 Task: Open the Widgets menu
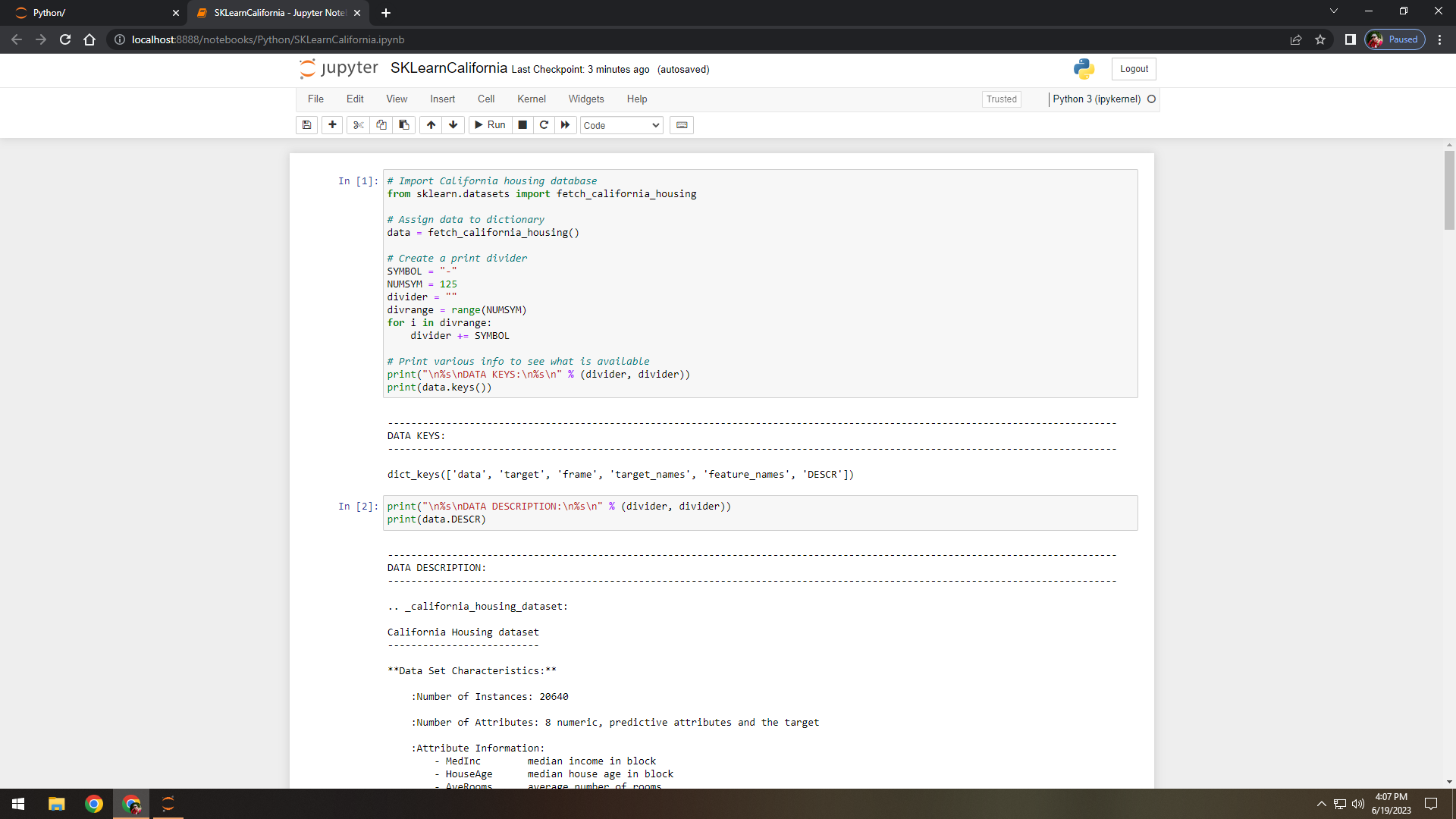point(585,99)
